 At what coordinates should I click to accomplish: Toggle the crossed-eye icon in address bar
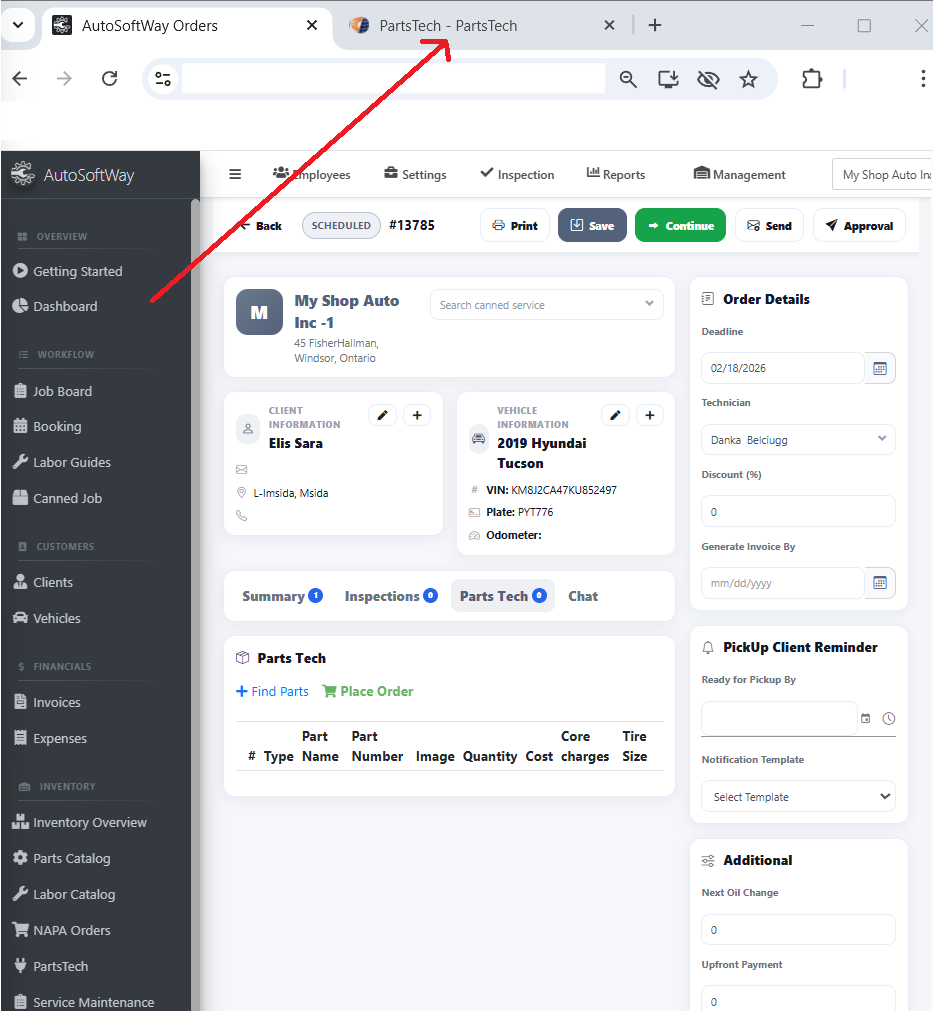coord(708,80)
